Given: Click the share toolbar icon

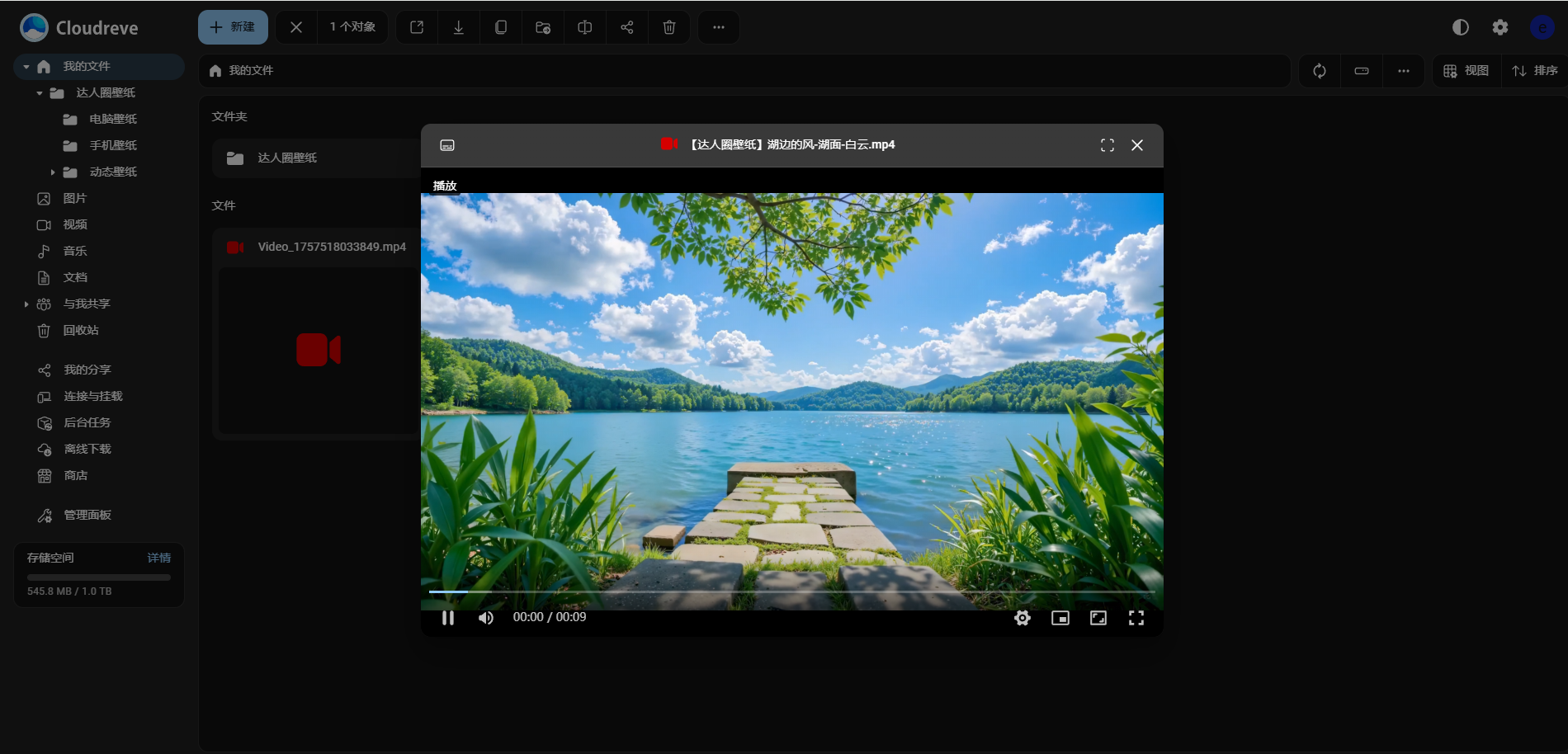Looking at the screenshot, I should coord(627,27).
